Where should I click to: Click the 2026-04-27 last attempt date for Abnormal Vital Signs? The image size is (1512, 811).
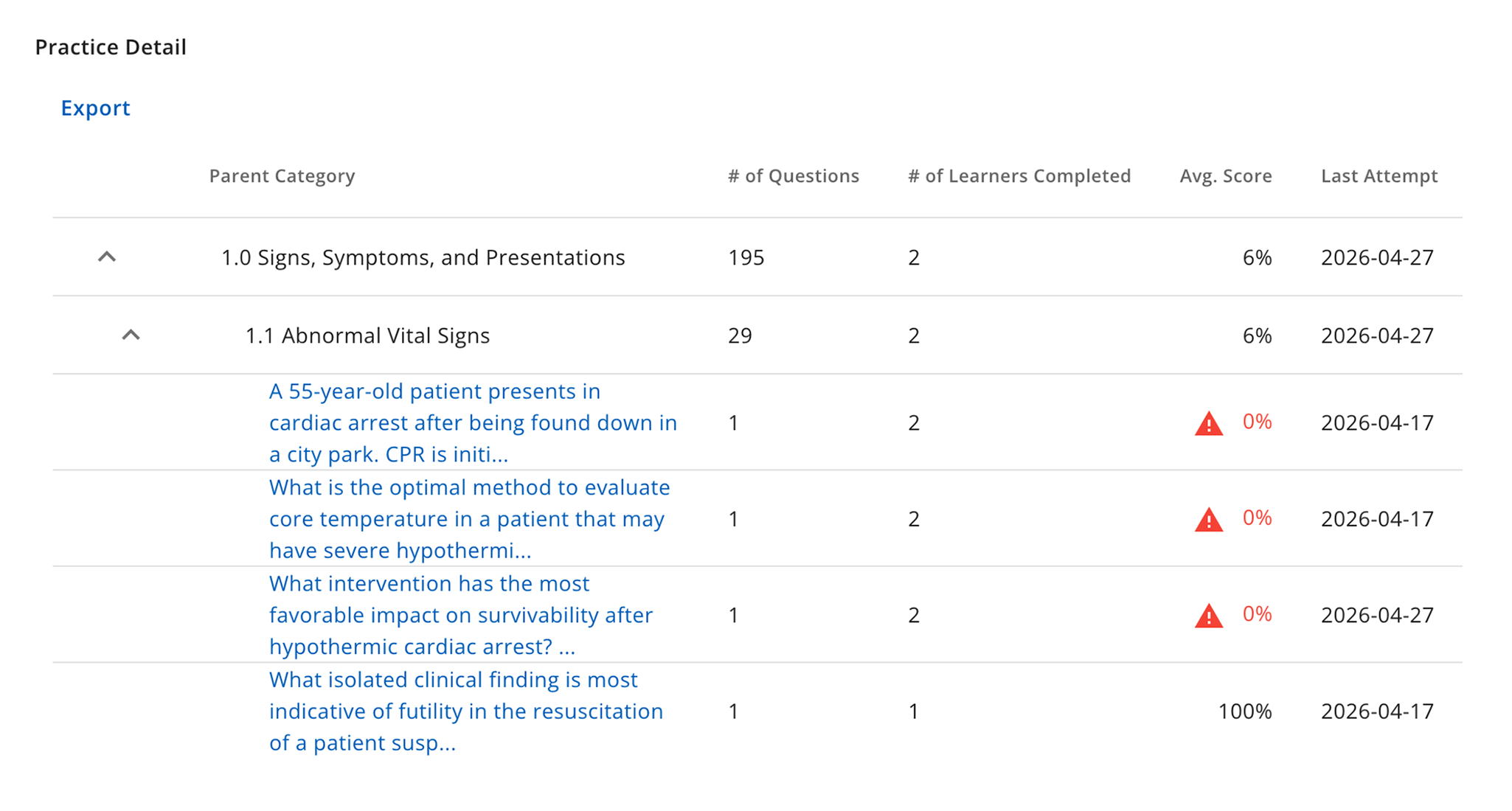(1376, 335)
